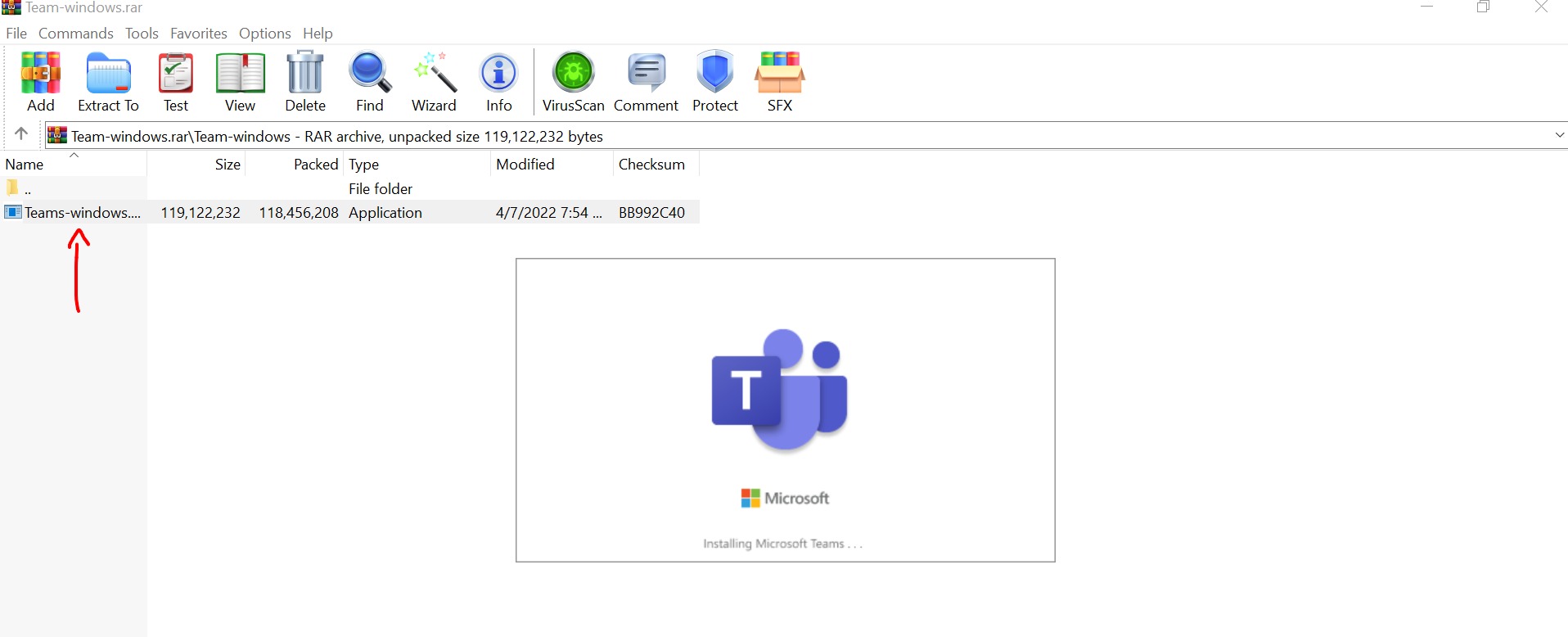Open the Favorites menu
The width and height of the screenshot is (1568, 637).
(198, 34)
